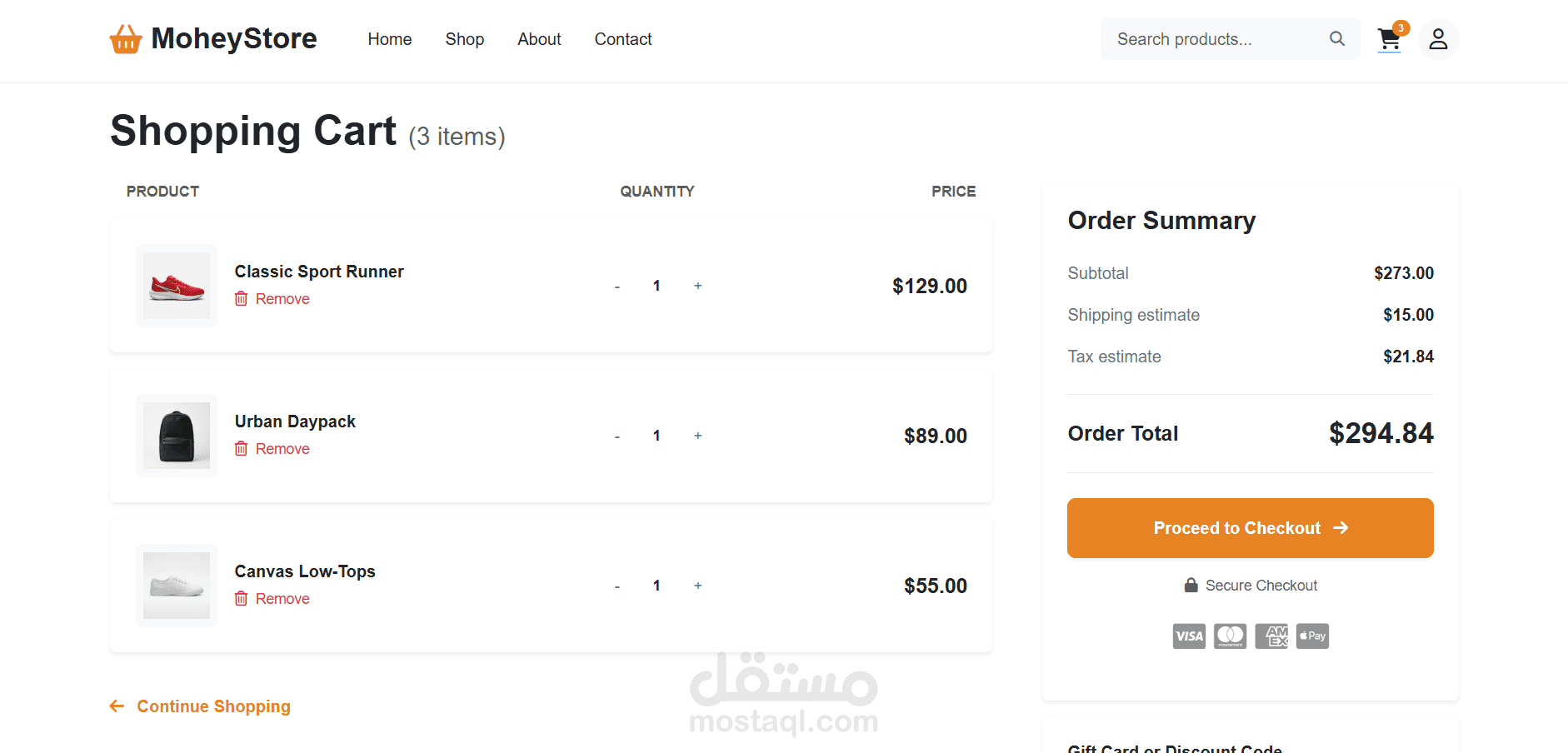Viewport: 1568px width, 753px height.
Task: Click the MoheyStore basket logo icon
Action: [126, 39]
